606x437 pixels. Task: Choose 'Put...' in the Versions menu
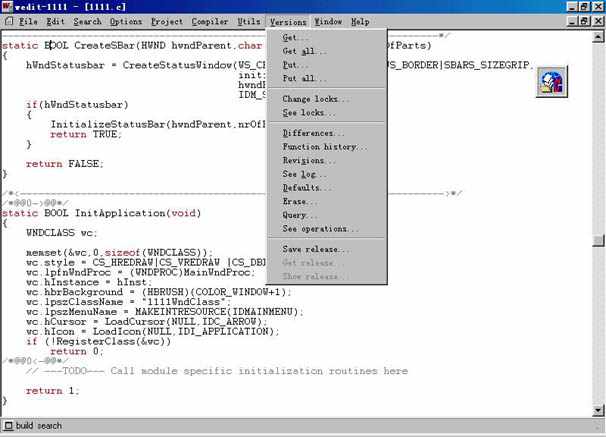coord(296,64)
